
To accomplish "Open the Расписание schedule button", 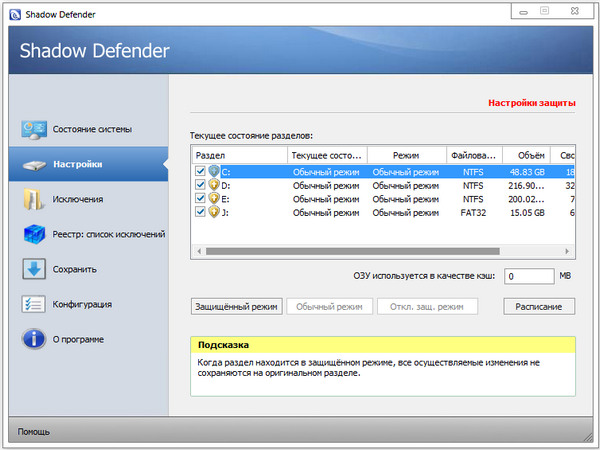I will click(539, 306).
